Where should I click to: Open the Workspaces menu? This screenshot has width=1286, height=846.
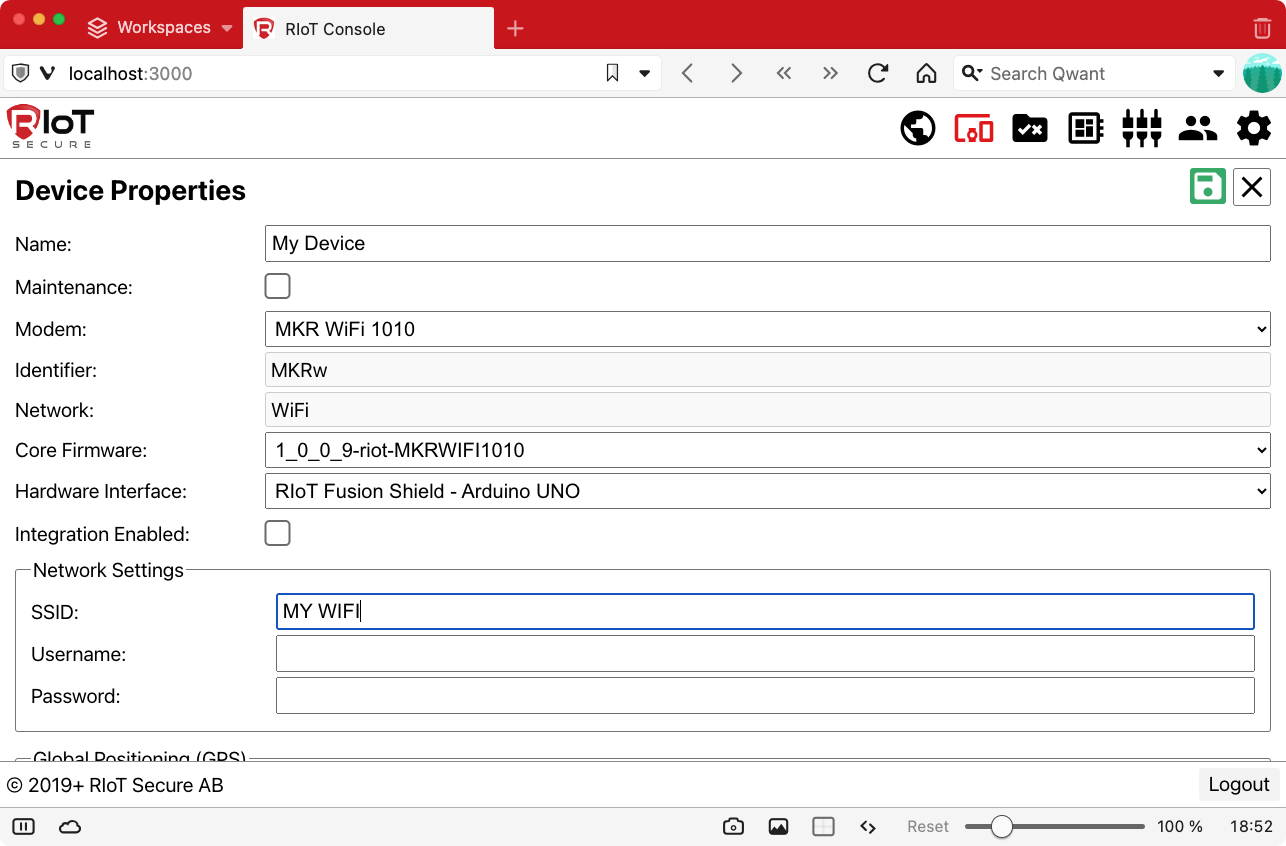[160, 28]
